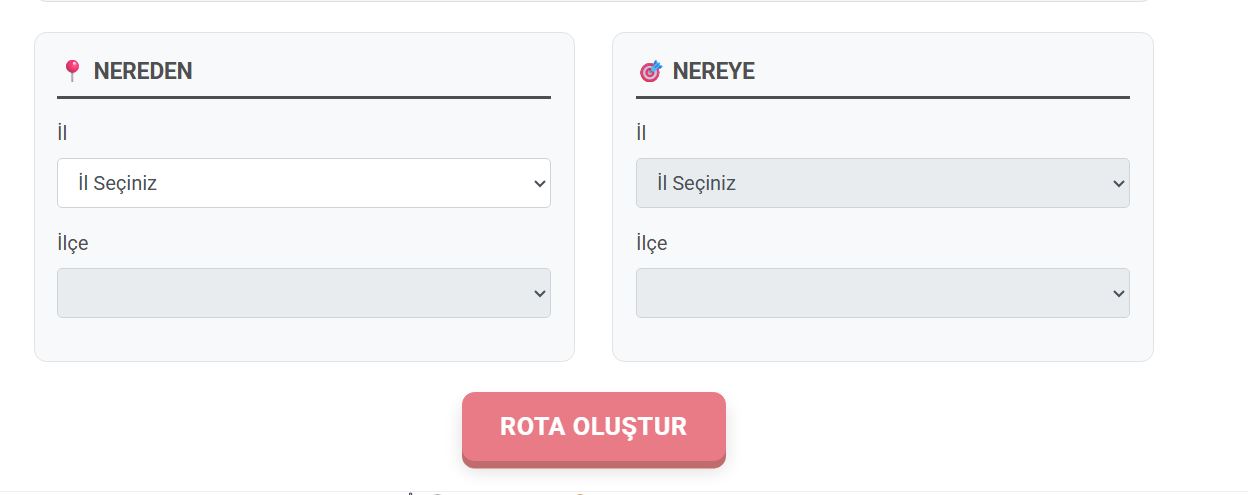Image resolution: width=1248 pixels, height=495 pixels.
Task: Open the NEREDEN İl Seçiniz dropdown
Action: 303,183
